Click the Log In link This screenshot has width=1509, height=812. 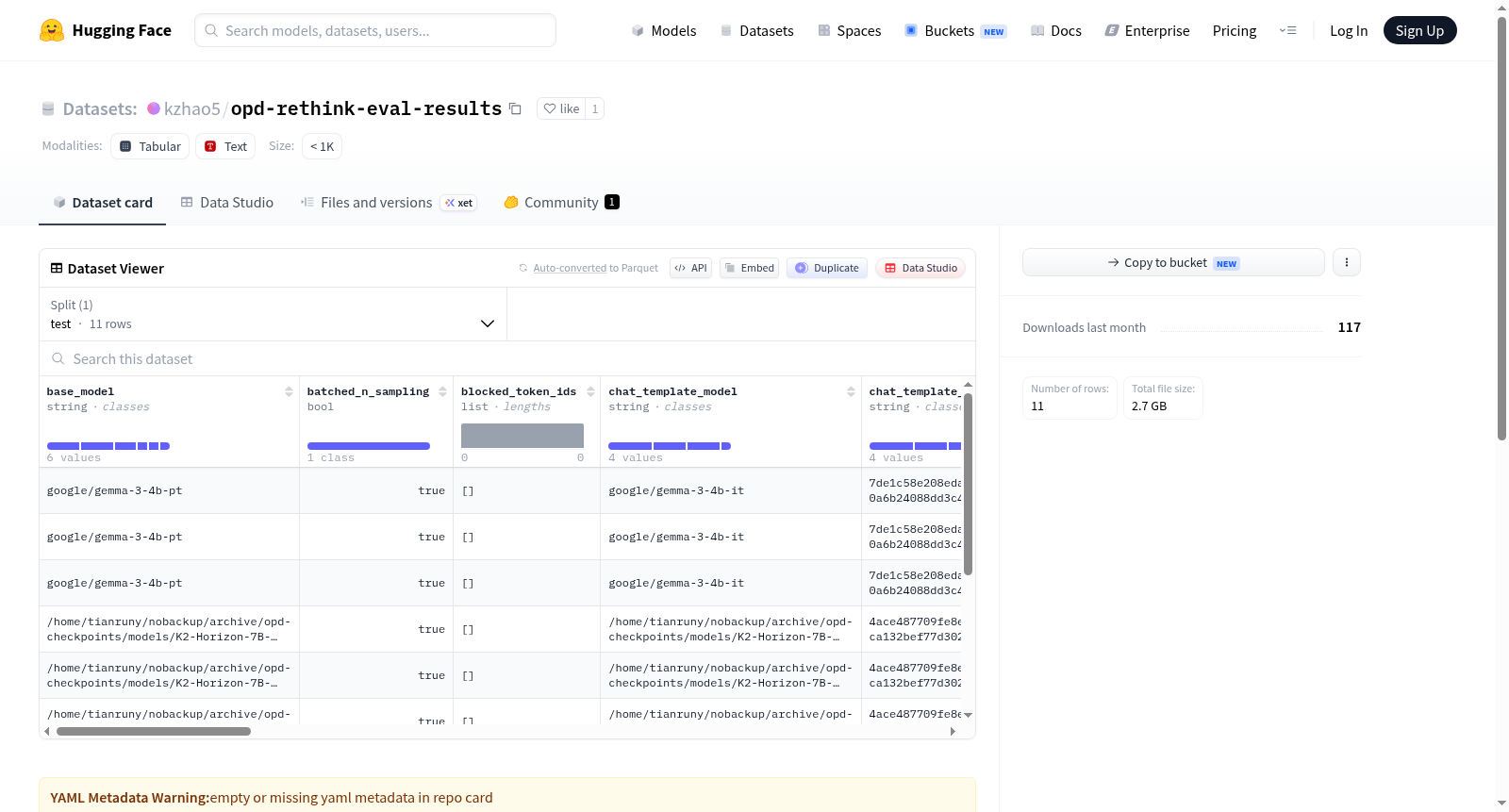coord(1349,30)
